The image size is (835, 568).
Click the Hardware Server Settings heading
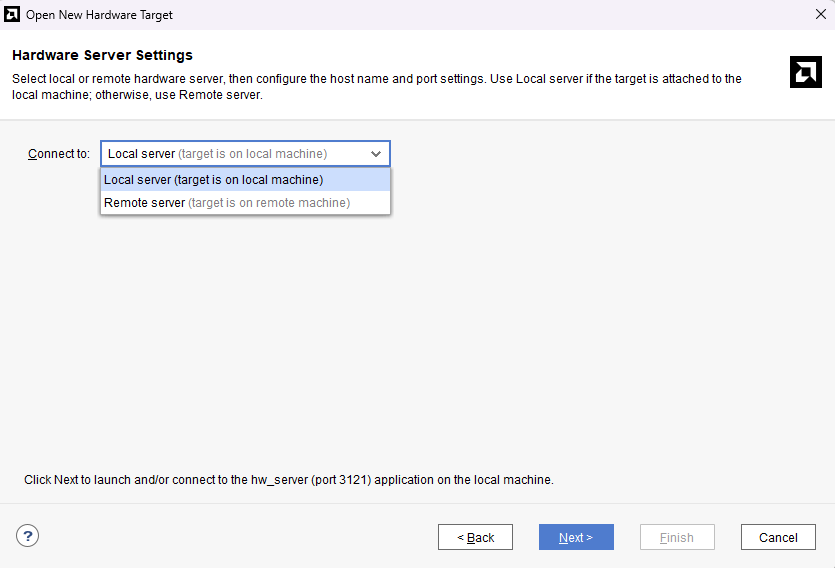click(102, 55)
